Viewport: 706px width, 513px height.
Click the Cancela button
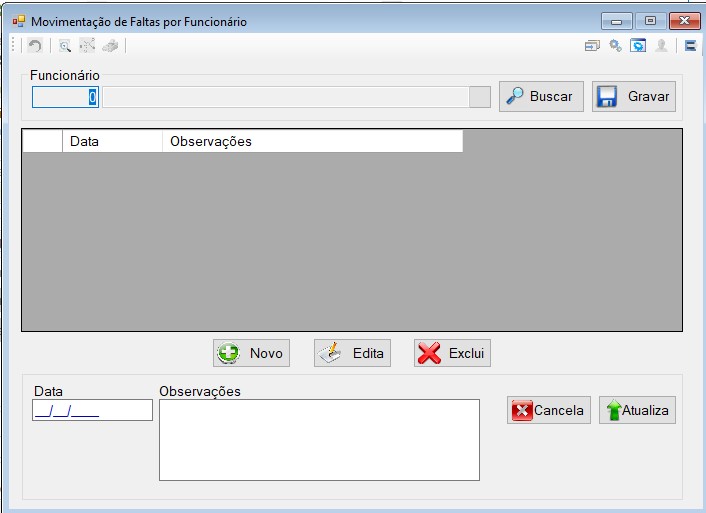pyautogui.click(x=549, y=410)
